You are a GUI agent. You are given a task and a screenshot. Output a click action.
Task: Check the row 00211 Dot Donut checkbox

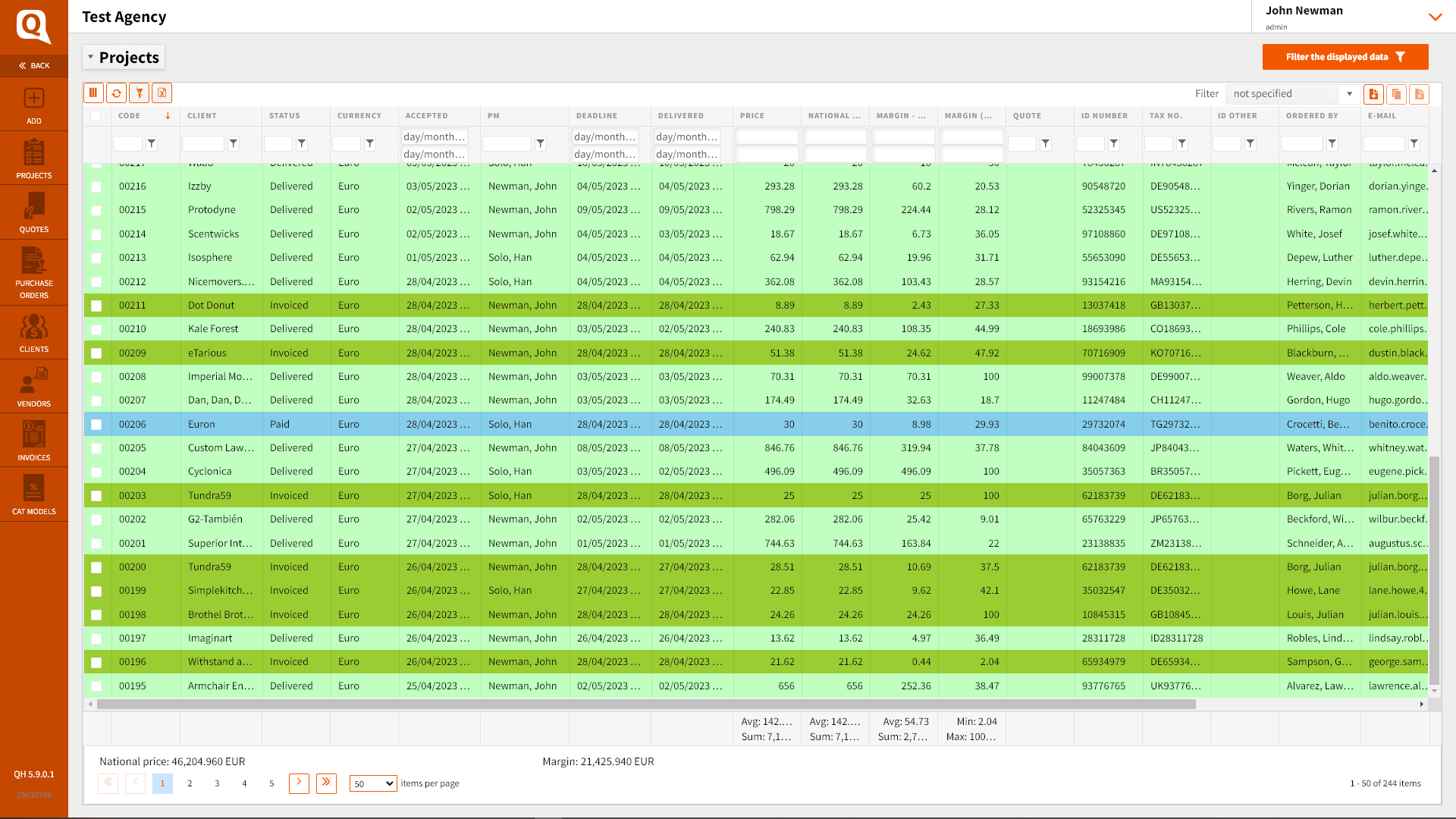(x=96, y=306)
